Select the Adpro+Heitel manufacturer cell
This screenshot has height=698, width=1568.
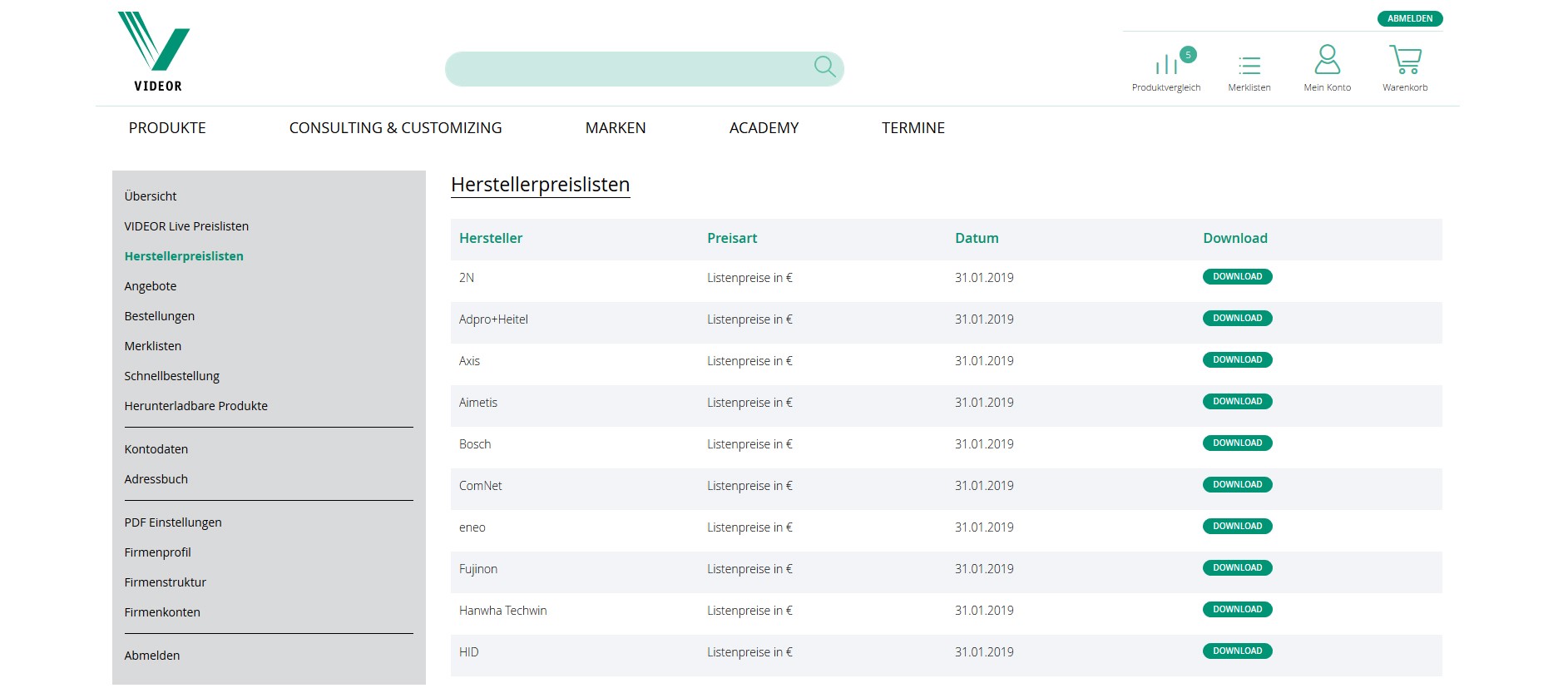pos(493,319)
